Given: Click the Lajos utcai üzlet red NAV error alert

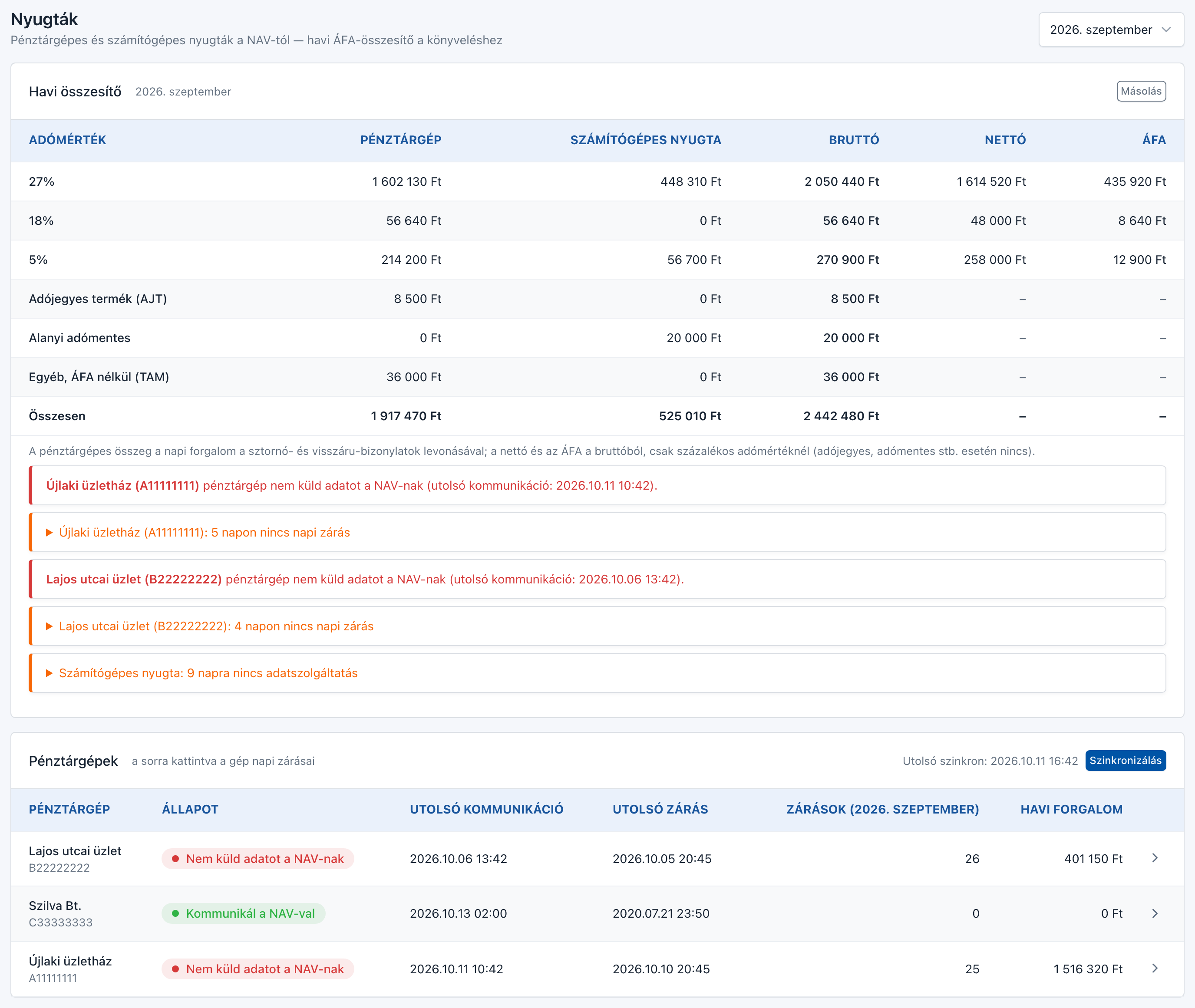Looking at the screenshot, I should (597, 580).
